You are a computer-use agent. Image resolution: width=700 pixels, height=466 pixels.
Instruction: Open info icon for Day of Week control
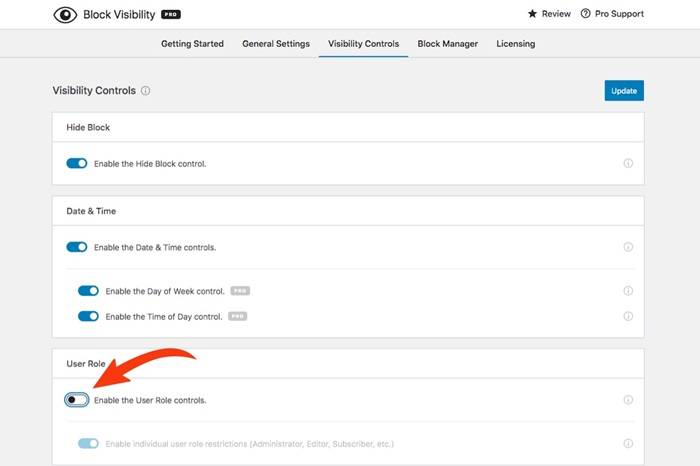pyautogui.click(x=628, y=291)
